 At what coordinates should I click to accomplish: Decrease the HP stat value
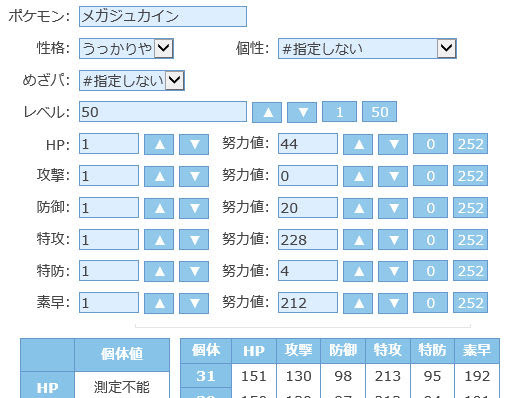coord(194,144)
